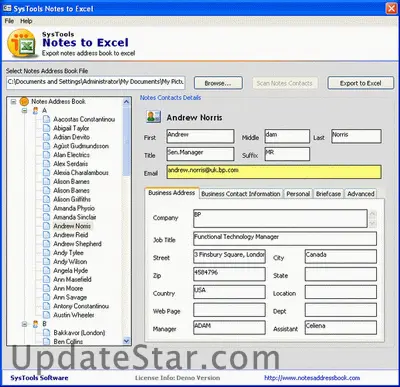Switch to the Briefcase tab

pos(328,194)
